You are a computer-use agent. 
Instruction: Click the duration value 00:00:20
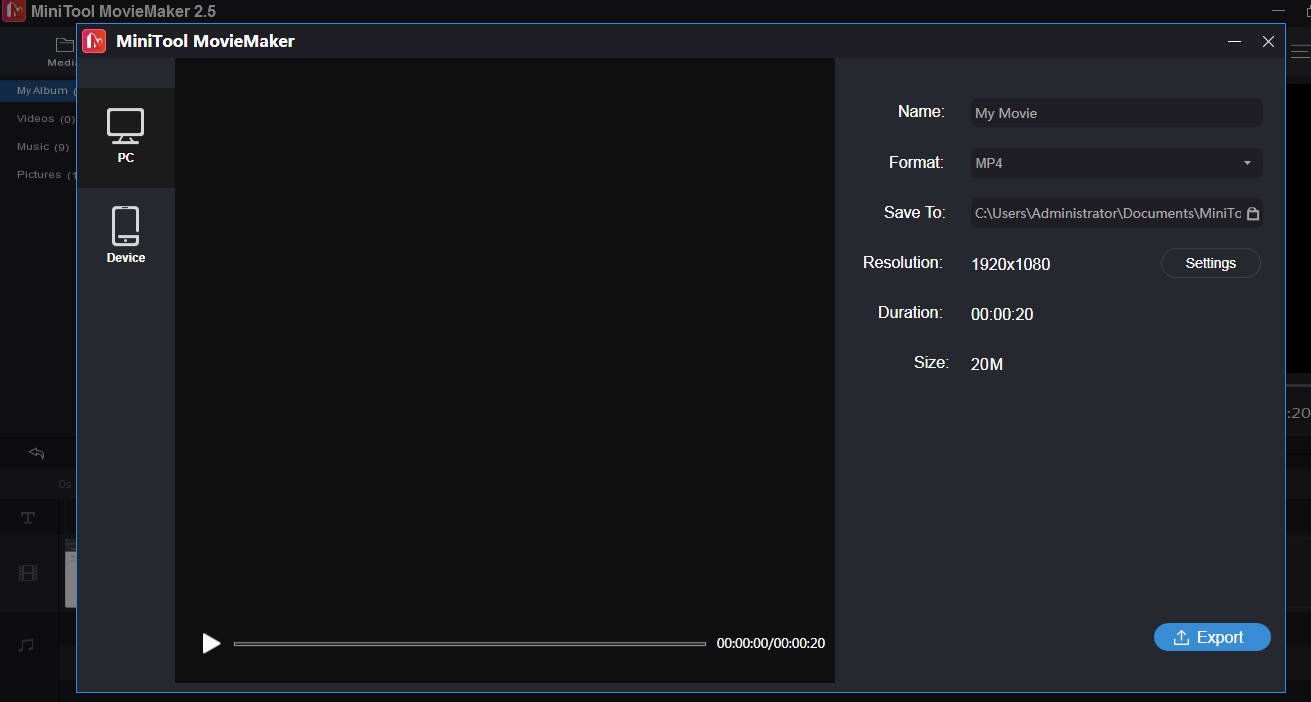tap(1002, 314)
